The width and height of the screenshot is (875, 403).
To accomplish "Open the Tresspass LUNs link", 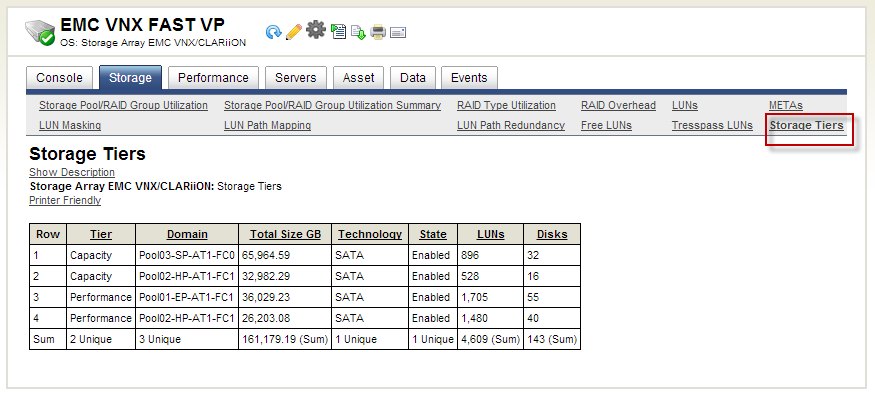I will 712,126.
